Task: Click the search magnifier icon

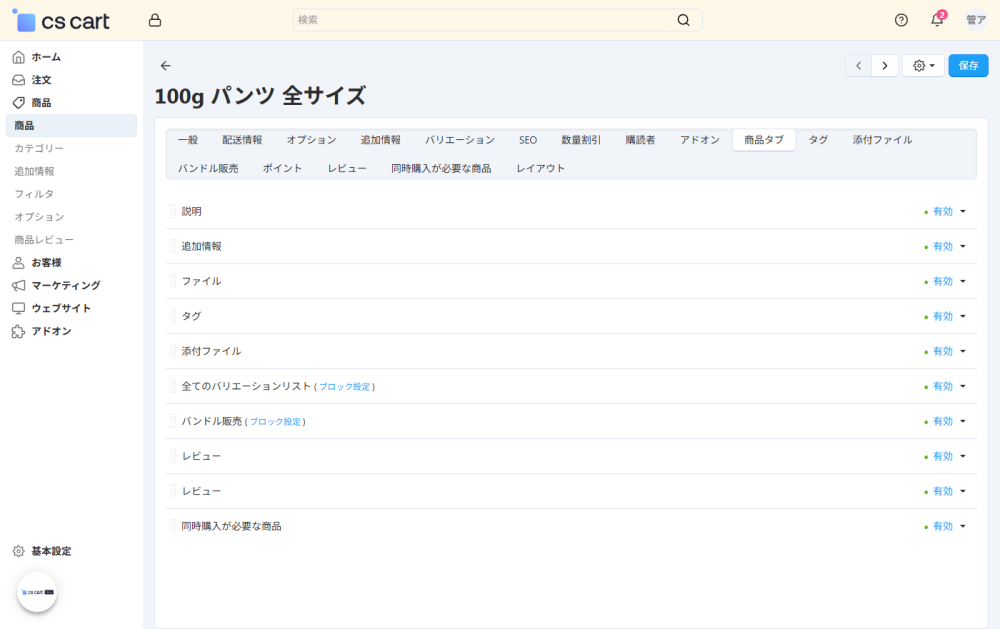Action: [684, 20]
